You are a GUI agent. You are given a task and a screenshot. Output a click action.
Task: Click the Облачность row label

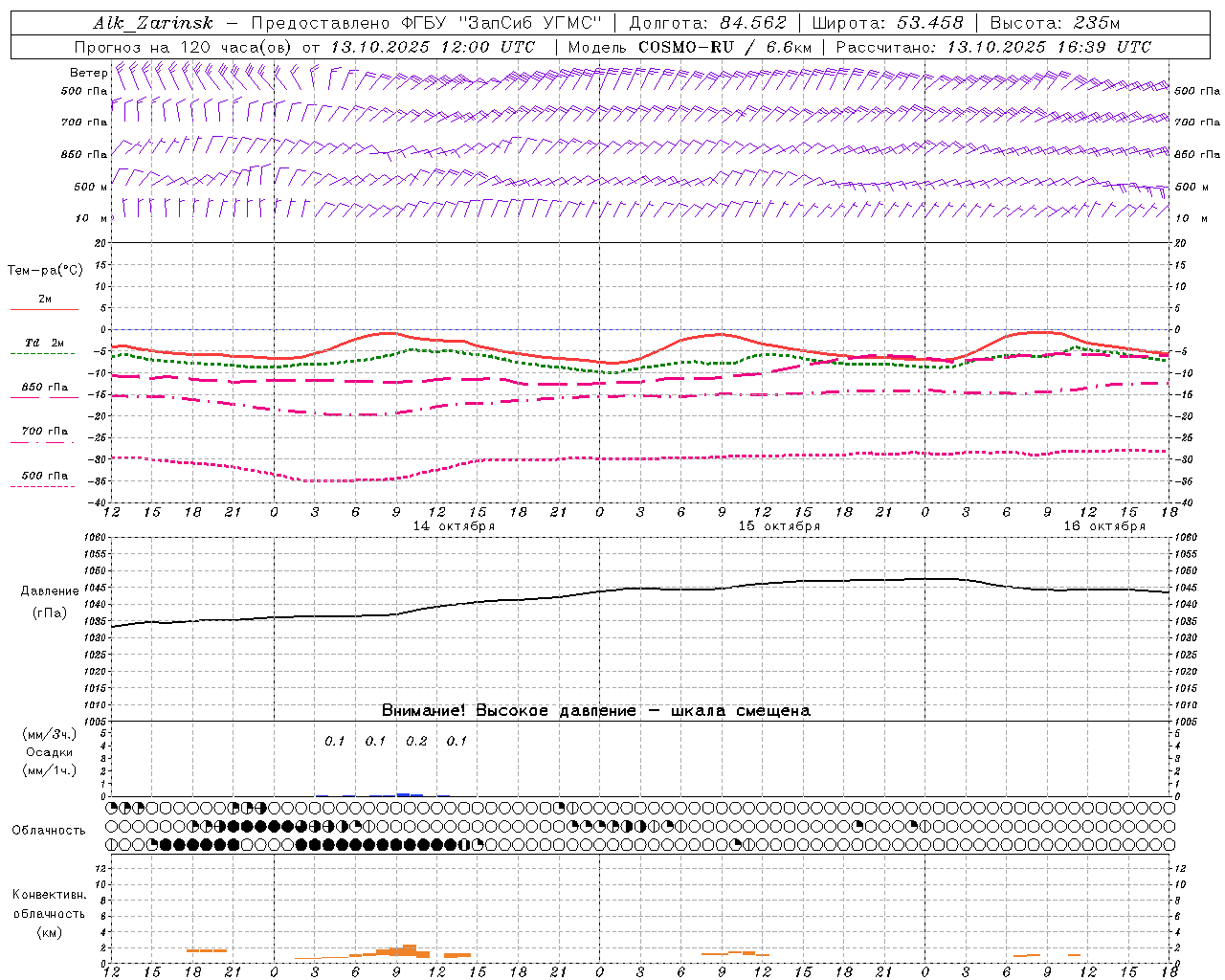(x=49, y=830)
